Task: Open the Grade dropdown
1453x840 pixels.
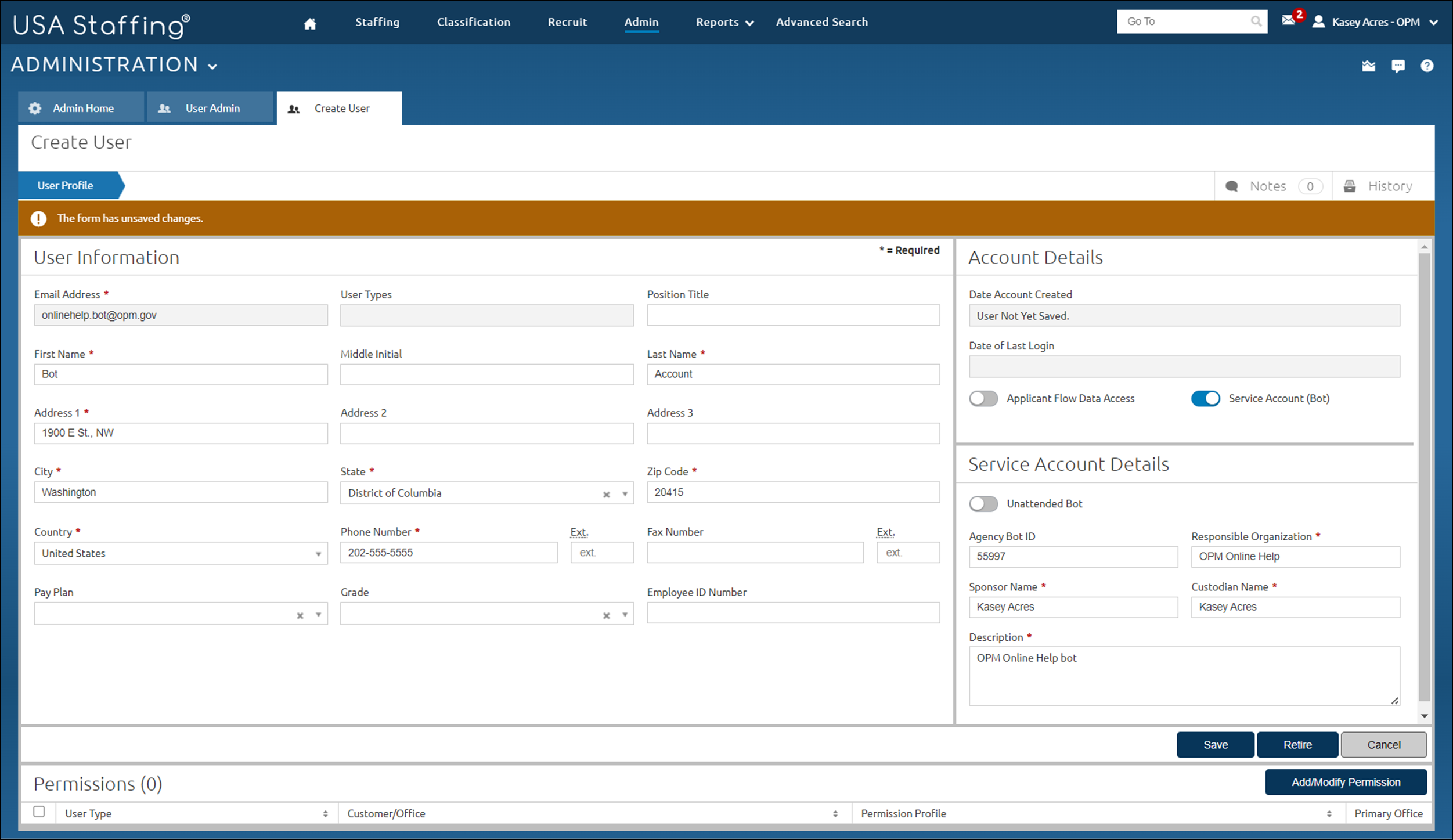Action: click(x=625, y=615)
